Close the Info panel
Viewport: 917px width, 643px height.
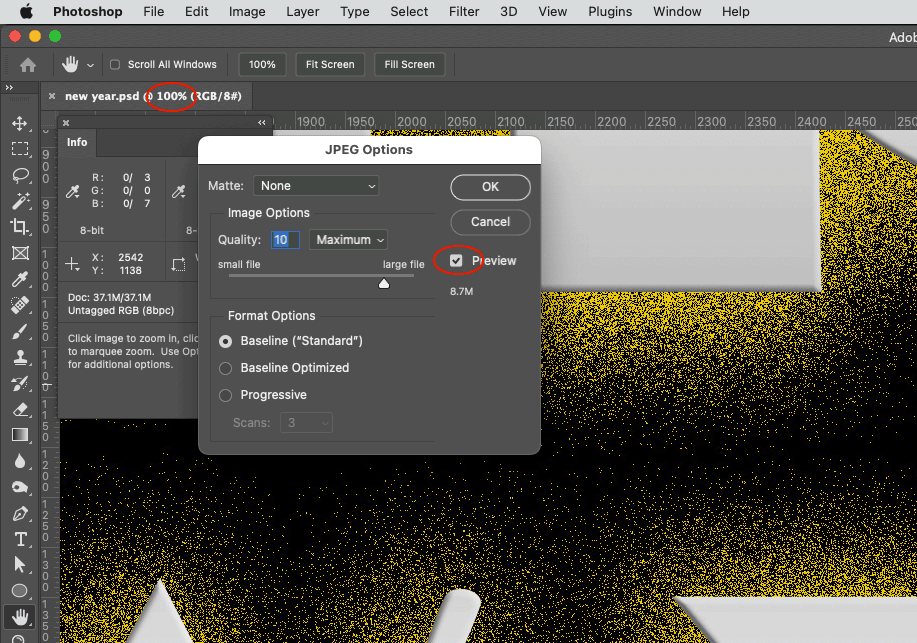pos(66,123)
